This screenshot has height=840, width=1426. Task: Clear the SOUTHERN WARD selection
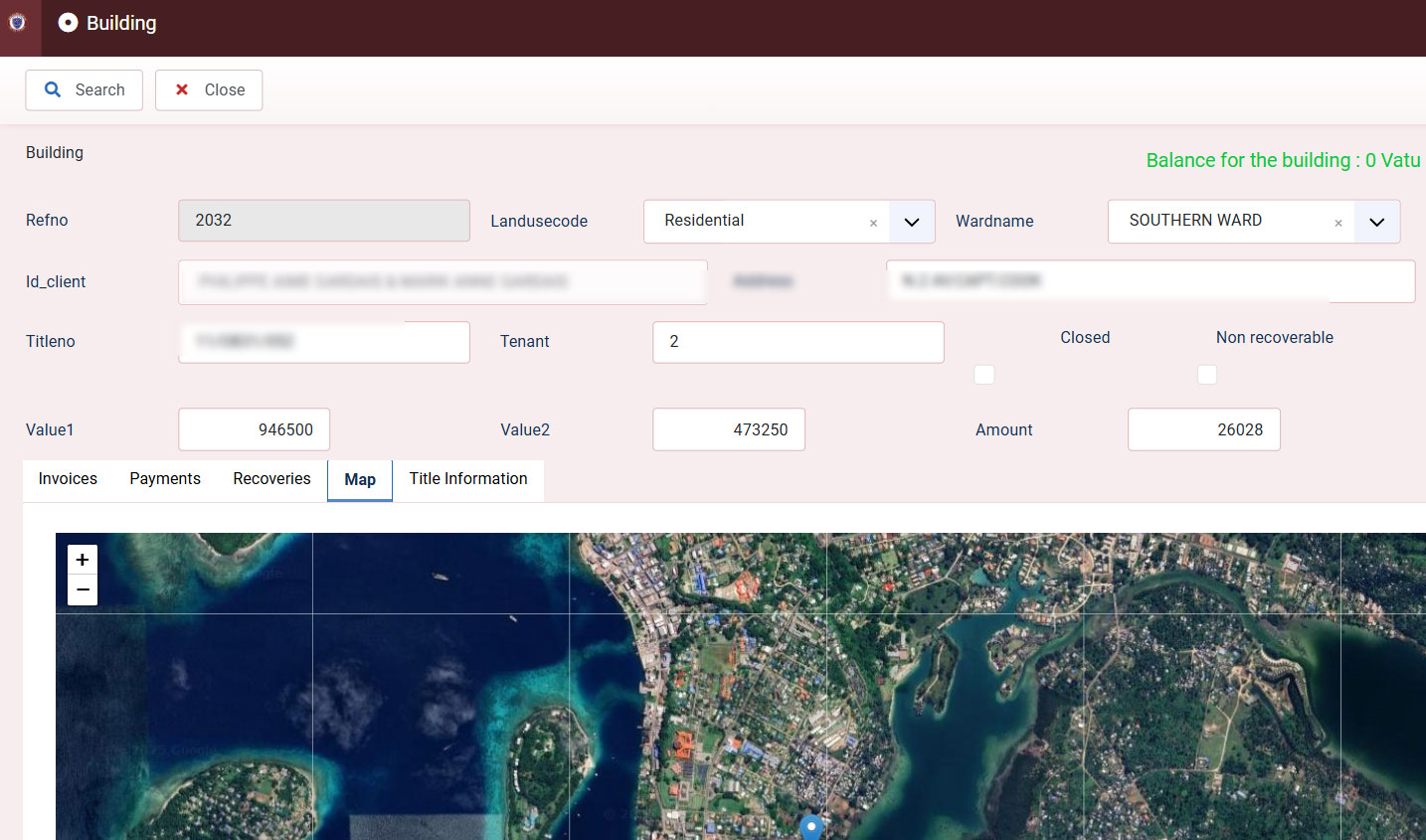click(1337, 223)
